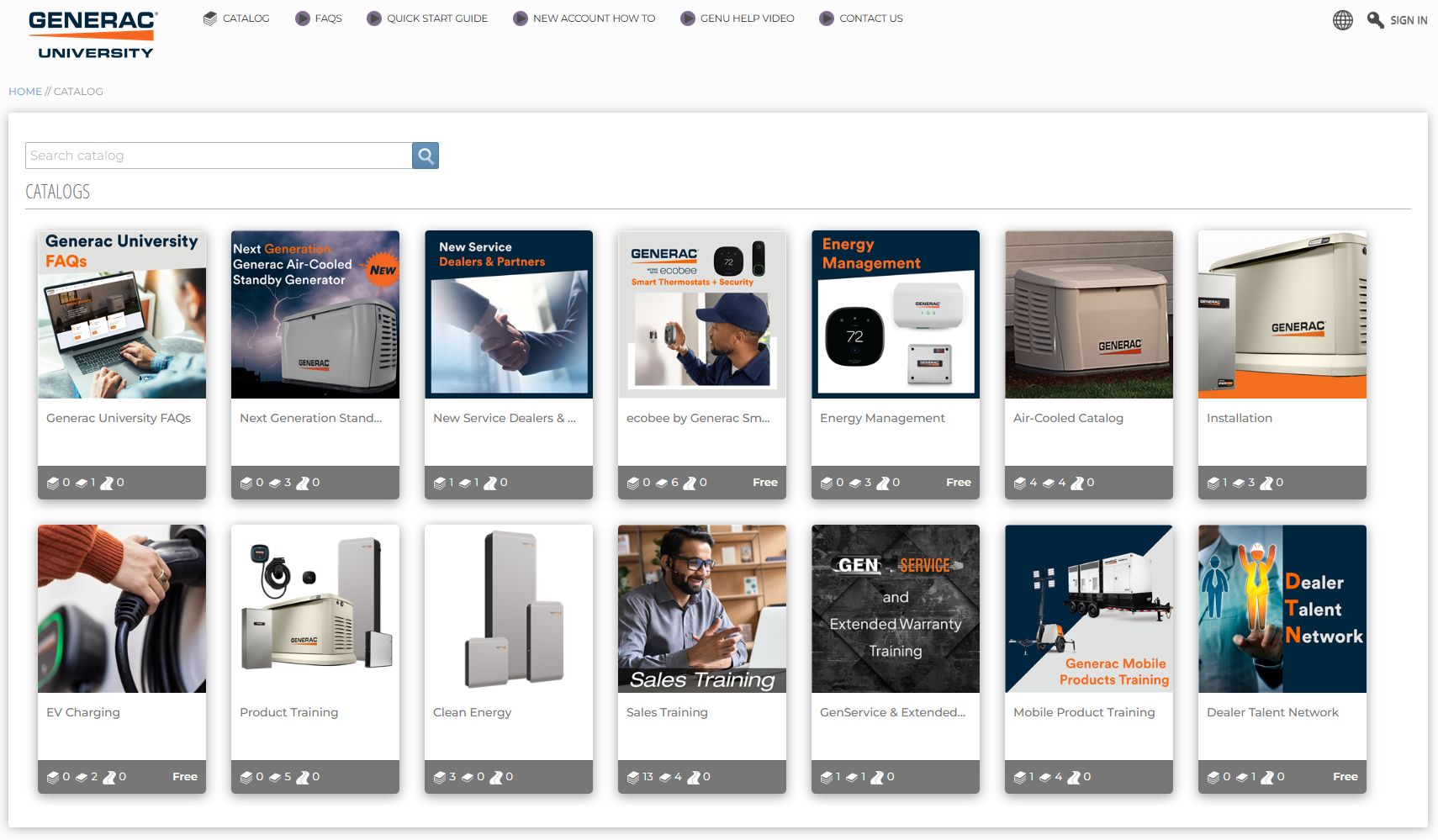
Task: Open Dealer Talent Network thumbnail
Action: tap(1282, 609)
